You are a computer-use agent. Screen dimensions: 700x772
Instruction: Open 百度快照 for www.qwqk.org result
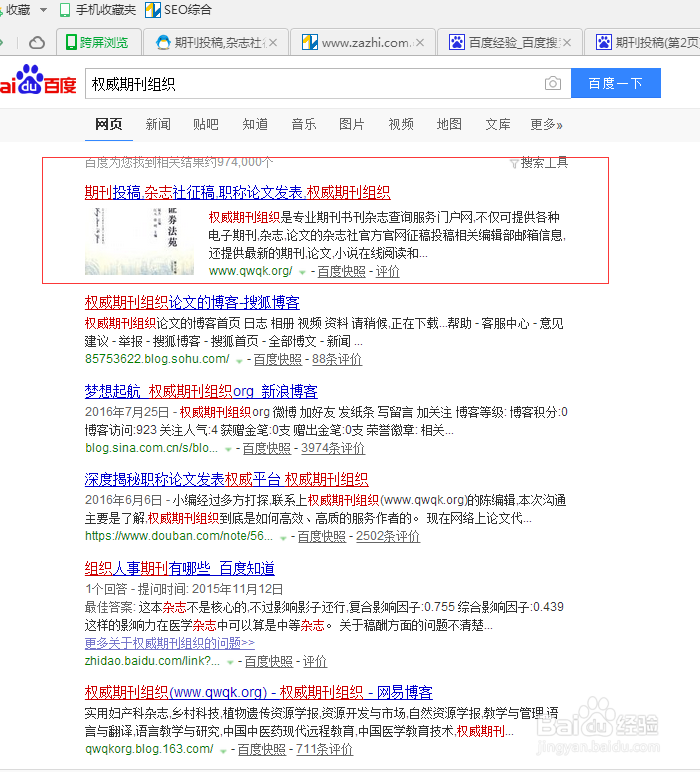pos(342,271)
